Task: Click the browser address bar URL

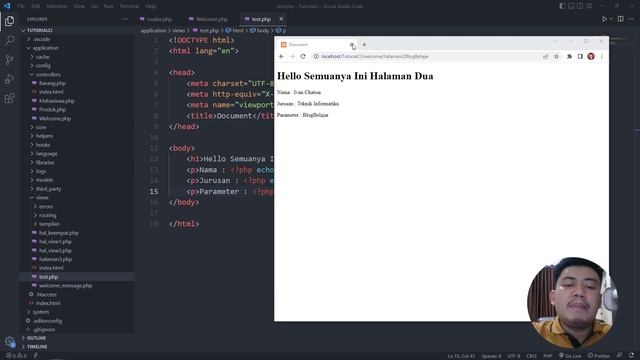Action: 375,56
